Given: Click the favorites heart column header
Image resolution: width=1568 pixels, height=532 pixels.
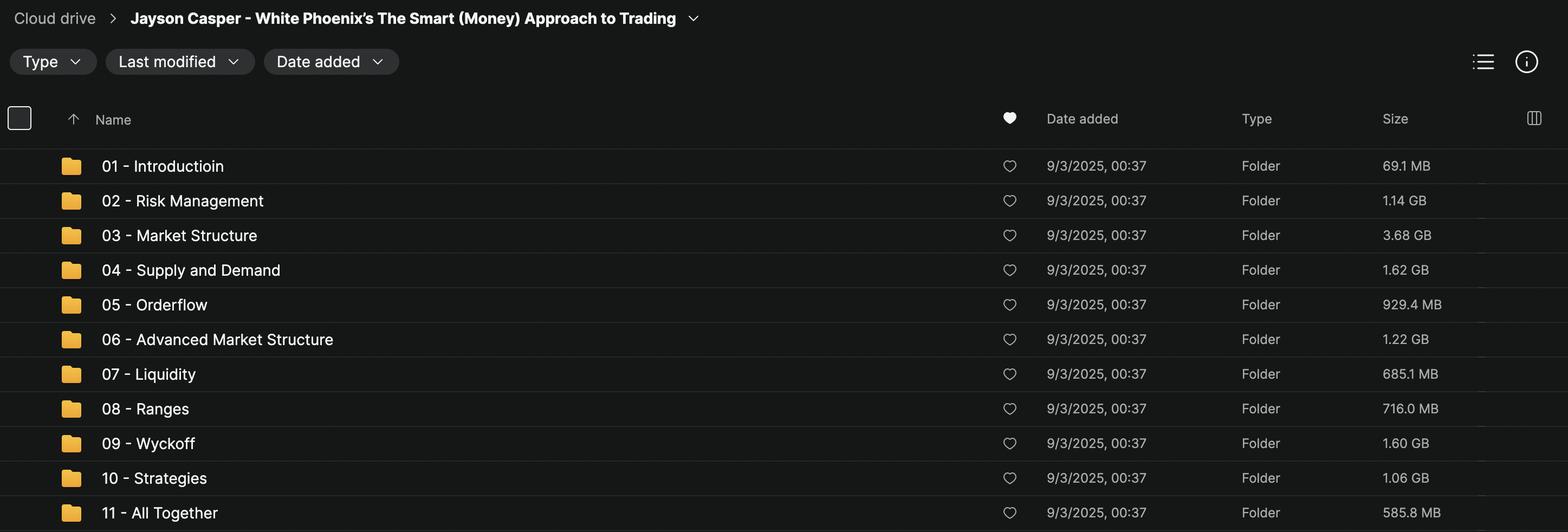Looking at the screenshot, I should click(1009, 118).
